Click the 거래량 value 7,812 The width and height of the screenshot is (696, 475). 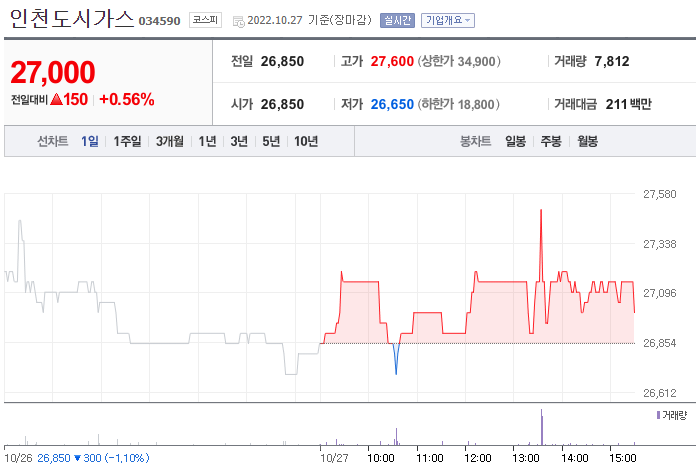(x=612, y=61)
